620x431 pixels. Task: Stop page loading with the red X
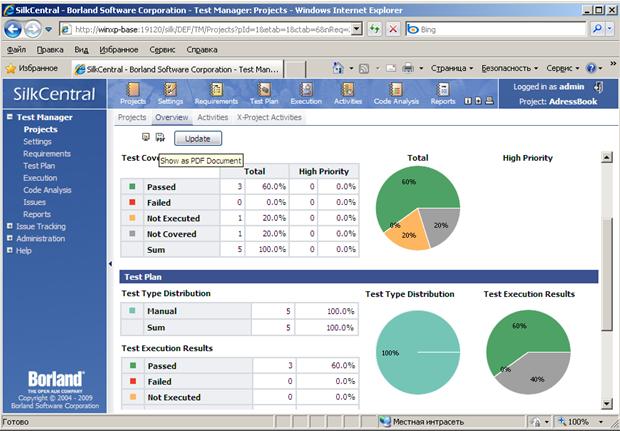click(393, 29)
